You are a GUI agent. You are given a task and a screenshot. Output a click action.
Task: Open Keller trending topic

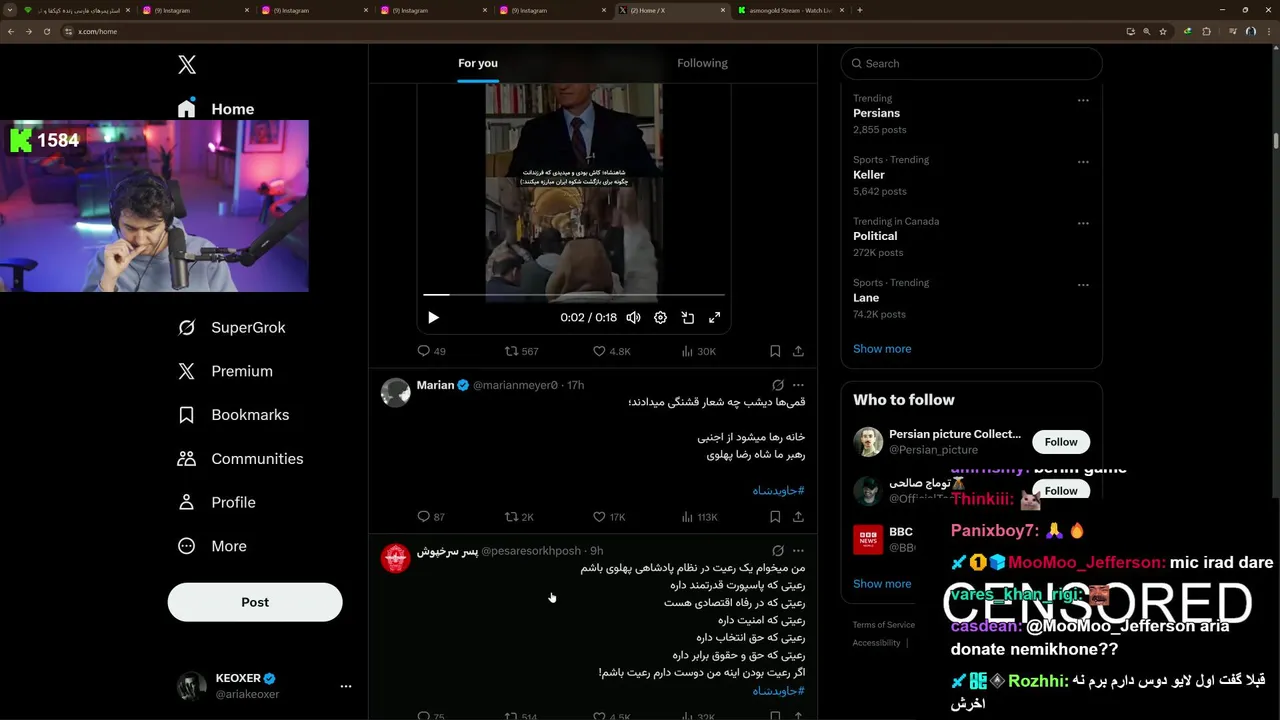coord(869,175)
